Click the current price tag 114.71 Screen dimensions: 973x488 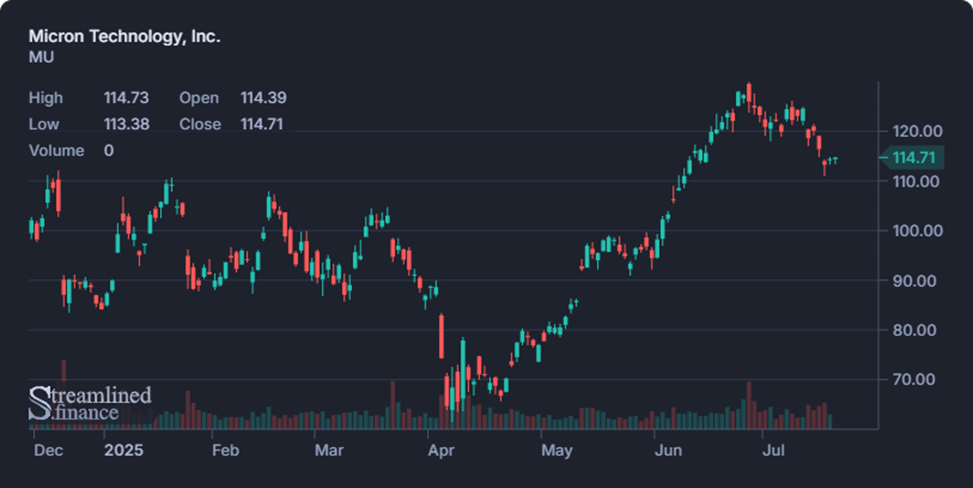pos(913,158)
